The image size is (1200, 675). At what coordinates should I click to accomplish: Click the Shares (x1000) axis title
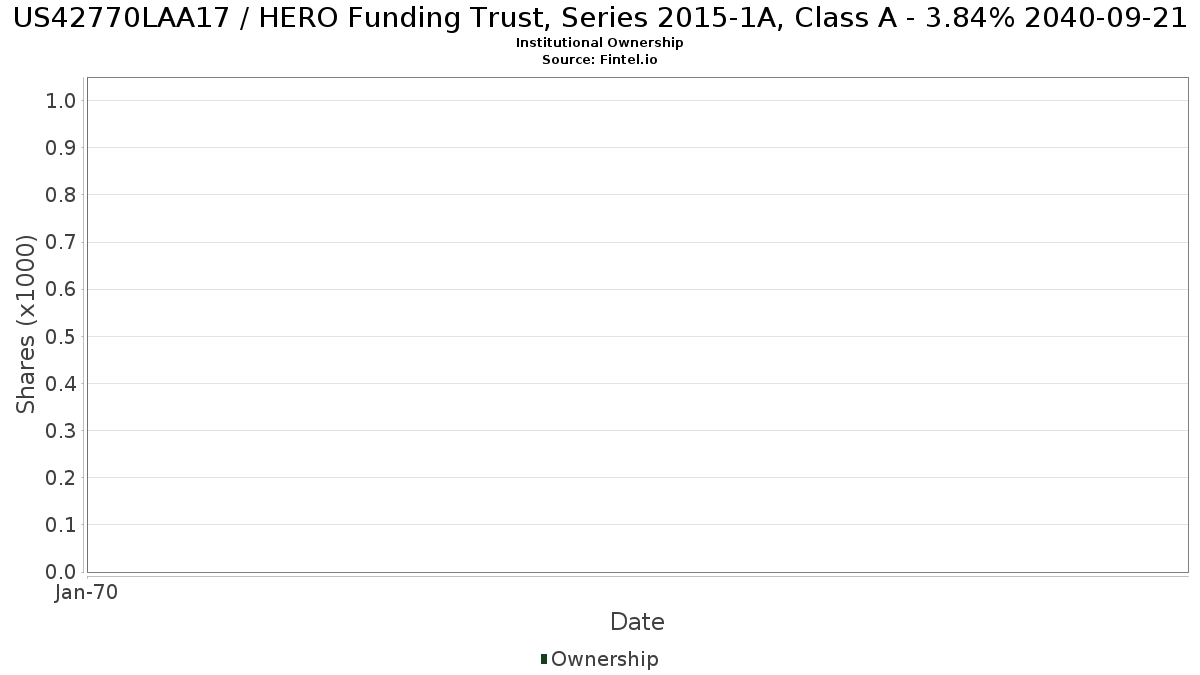[x=27, y=324]
